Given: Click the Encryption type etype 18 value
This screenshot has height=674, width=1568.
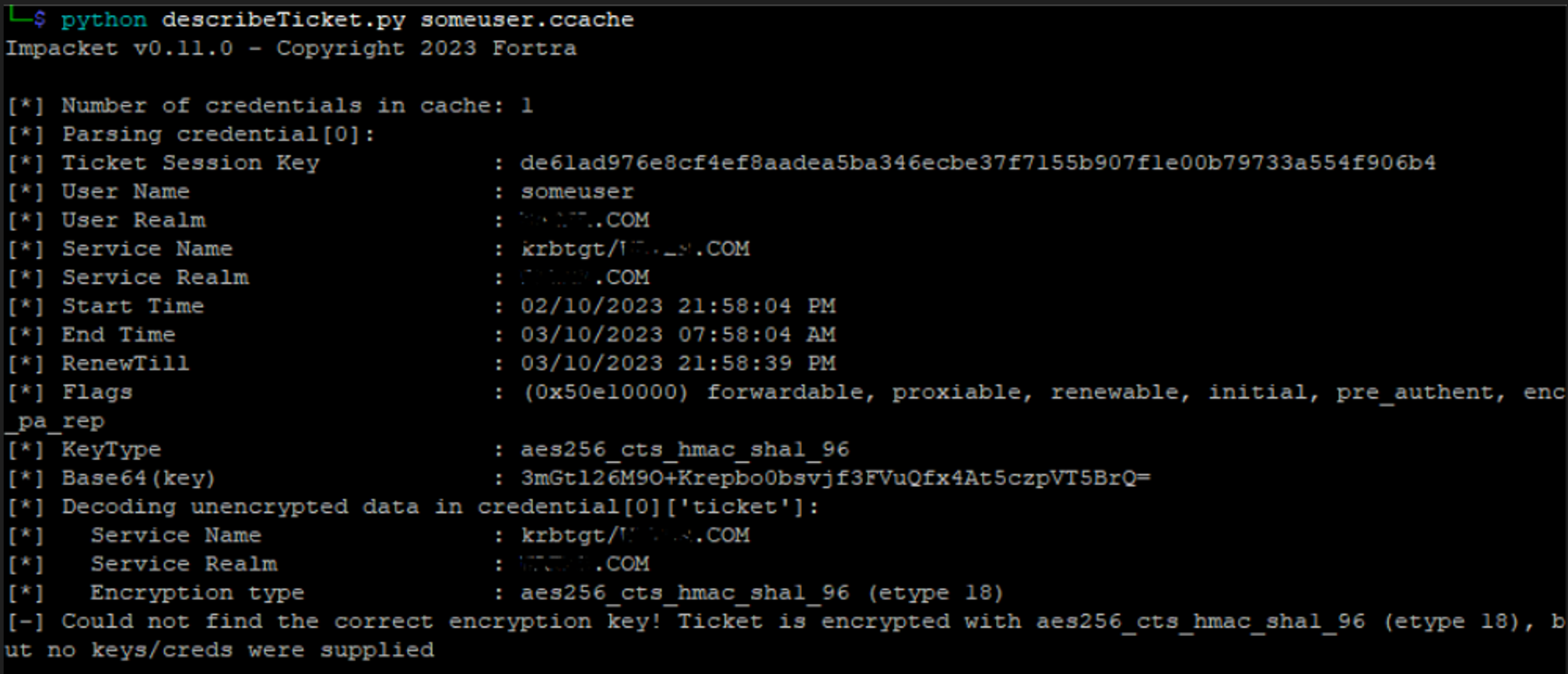Looking at the screenshot, I should (x=761, y=592).
